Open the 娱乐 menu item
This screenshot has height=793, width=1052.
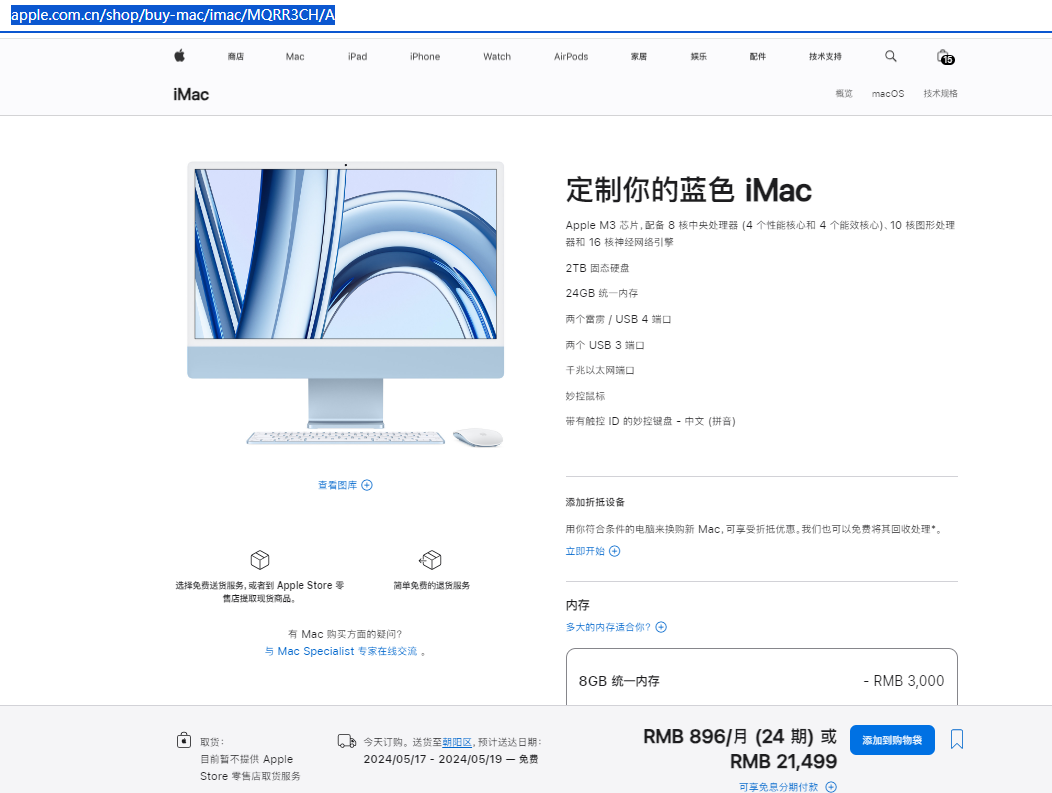698,56
